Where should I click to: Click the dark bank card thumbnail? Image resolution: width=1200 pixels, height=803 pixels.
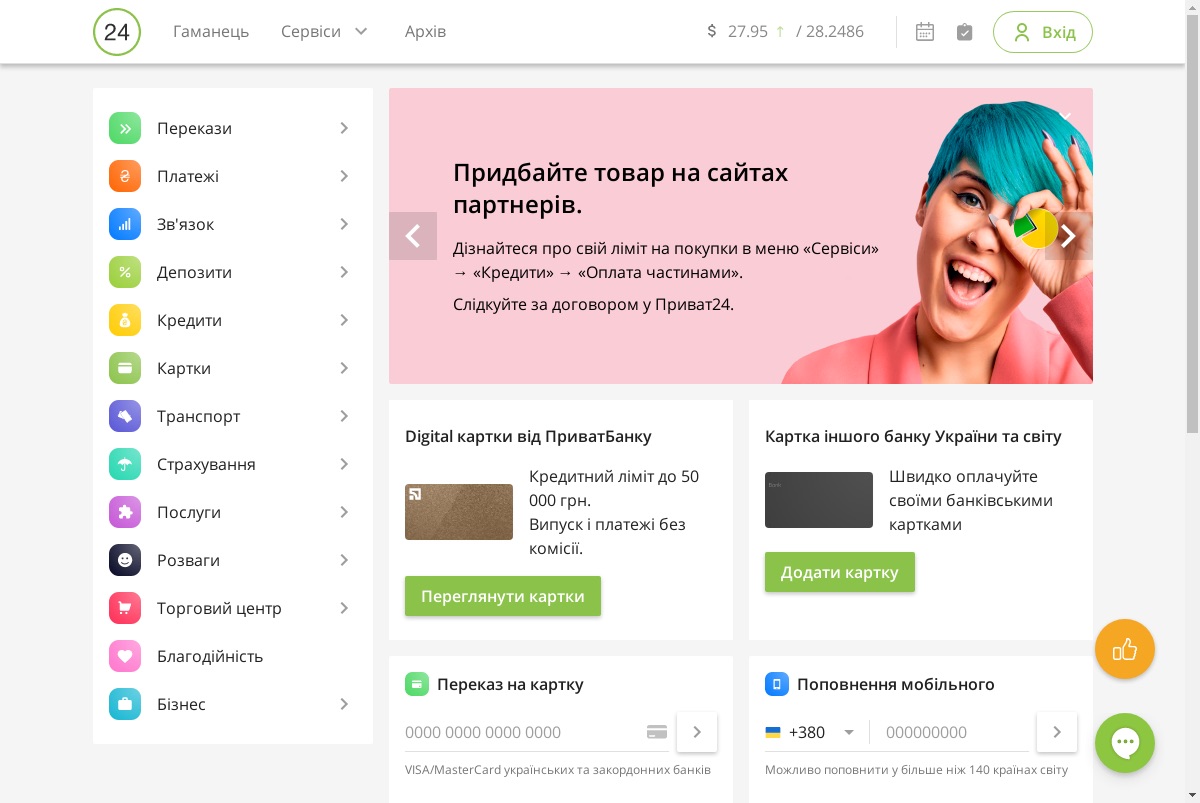[x=819, y=500]
